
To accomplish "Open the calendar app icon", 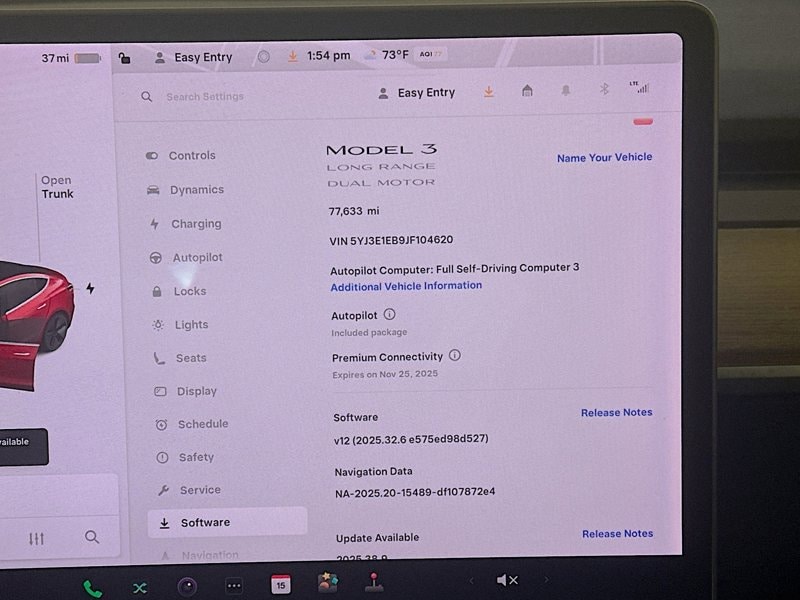I will 281,584.
